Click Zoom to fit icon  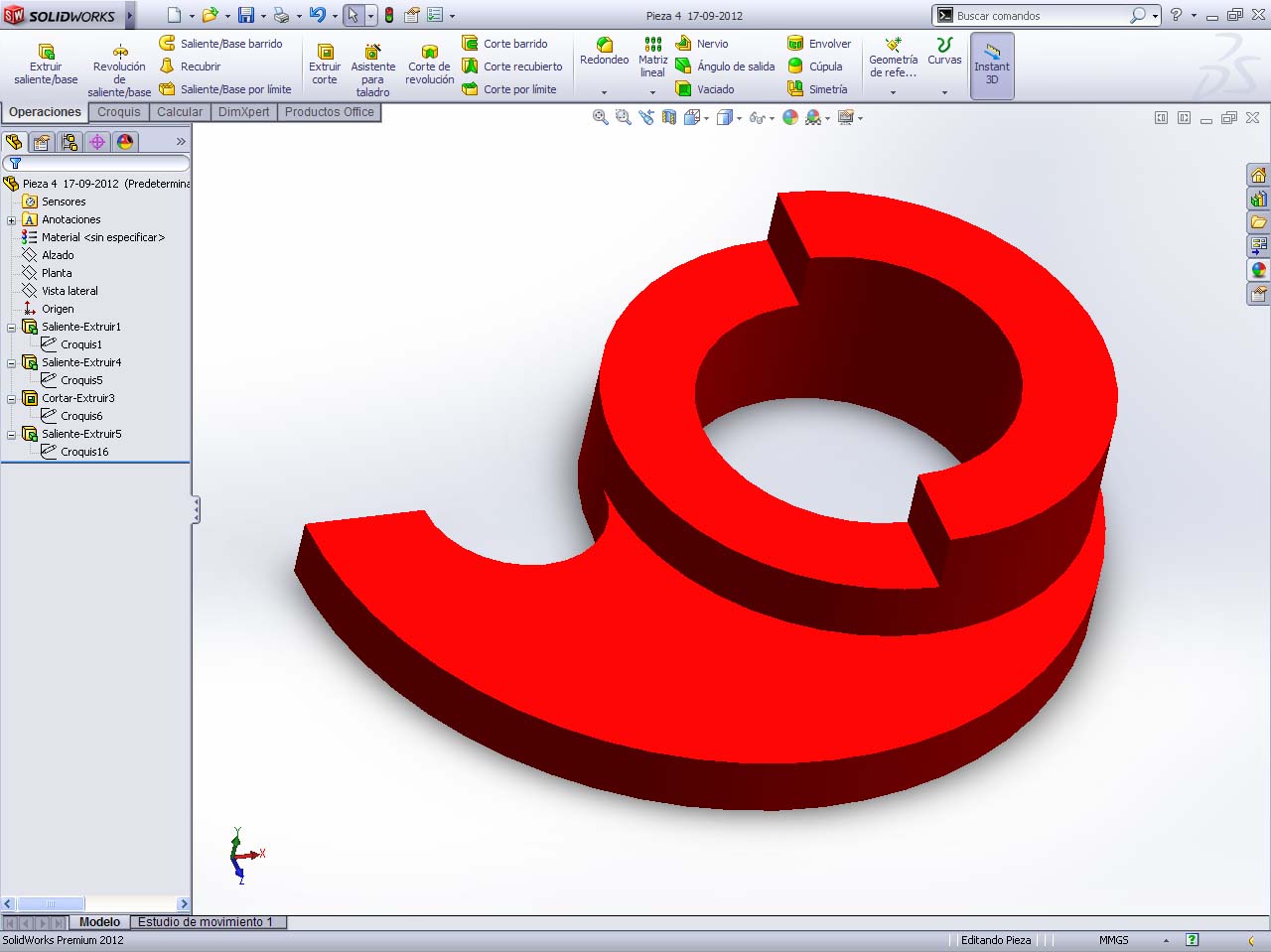[600, 117]
